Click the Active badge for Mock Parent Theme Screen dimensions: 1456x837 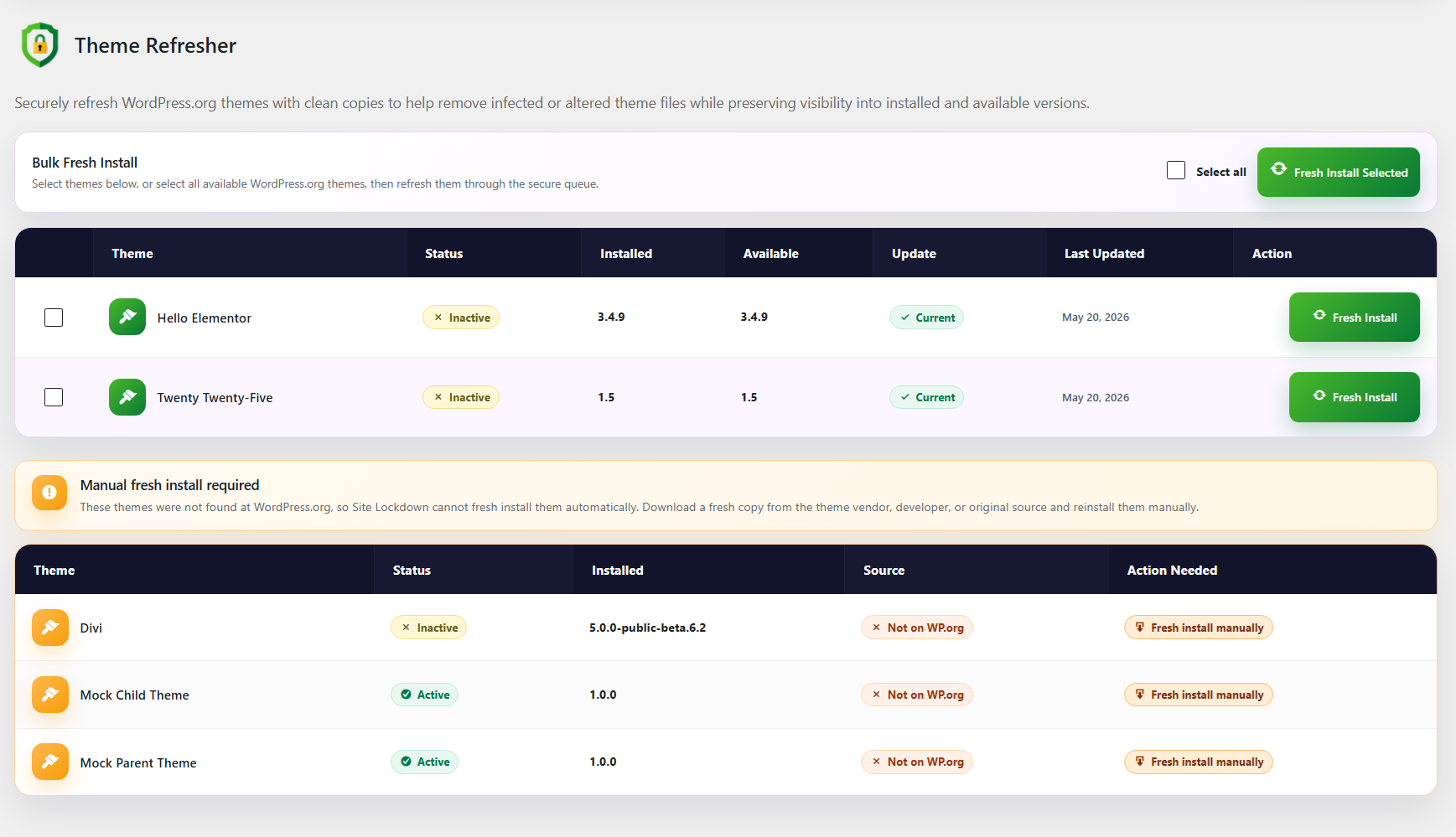(x=424, y=762)
